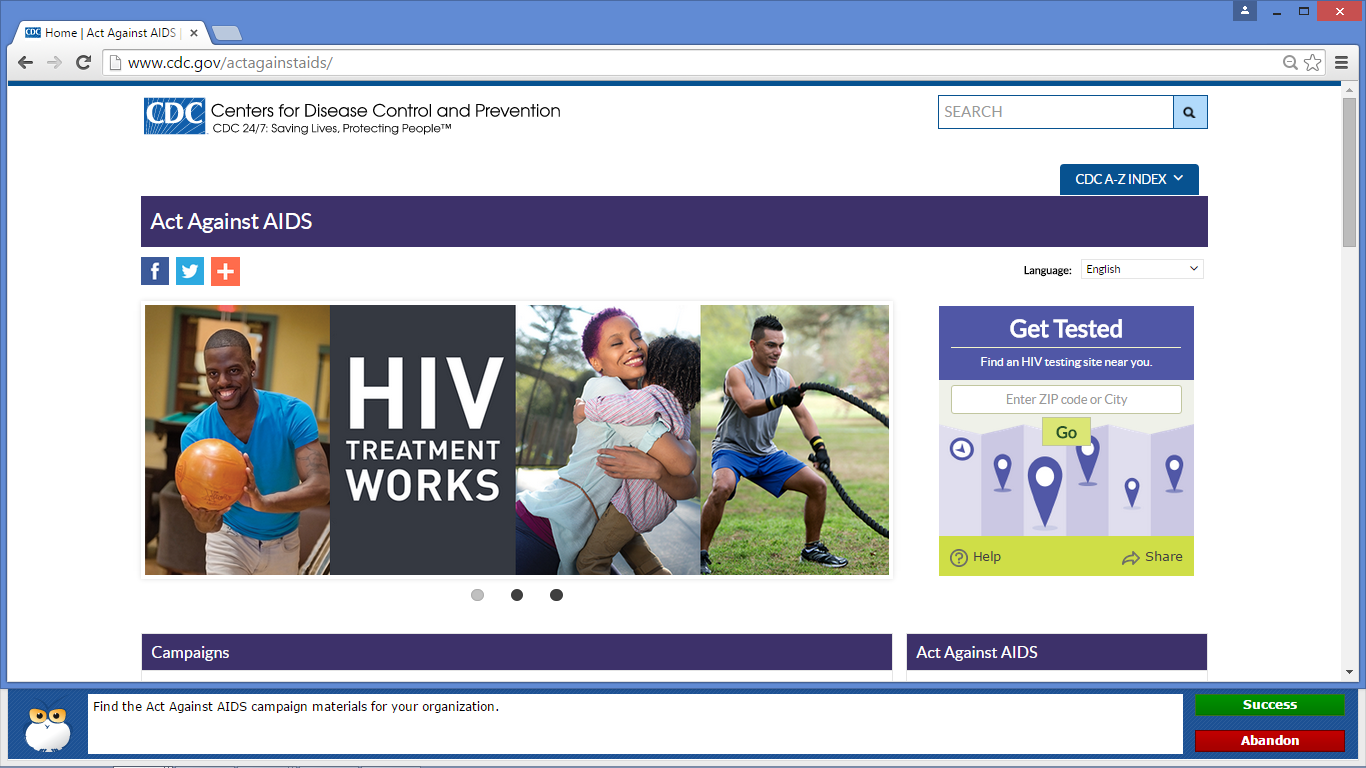Click the CDC logo
Screen dimensions: 1366x768
(174, 116)
